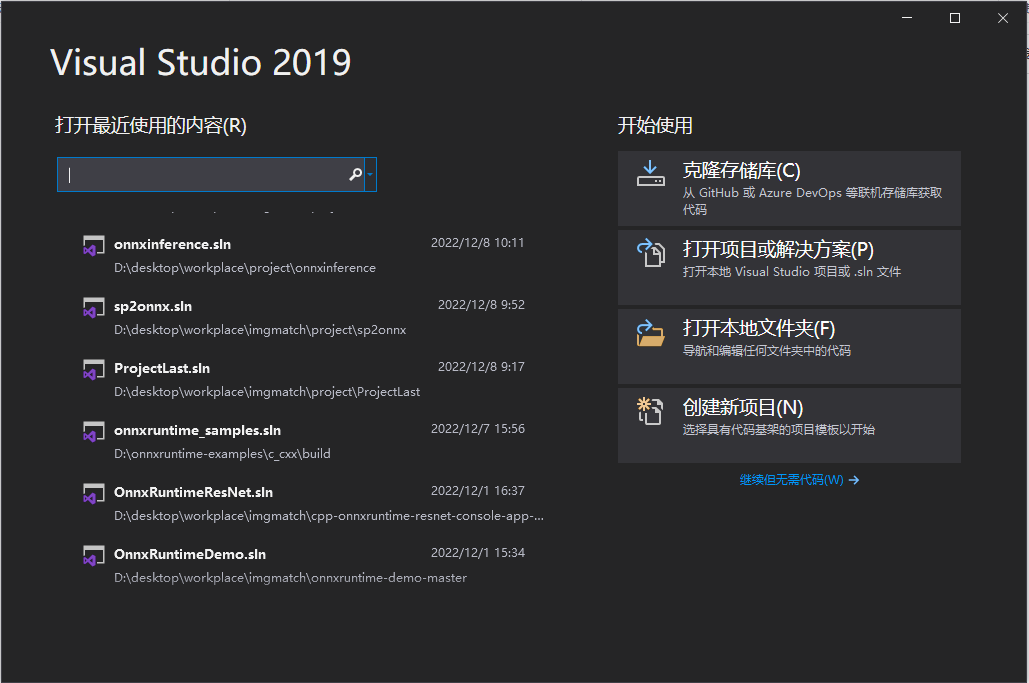Open 打开本地文件夹(F) card

(x=789, y=346)
